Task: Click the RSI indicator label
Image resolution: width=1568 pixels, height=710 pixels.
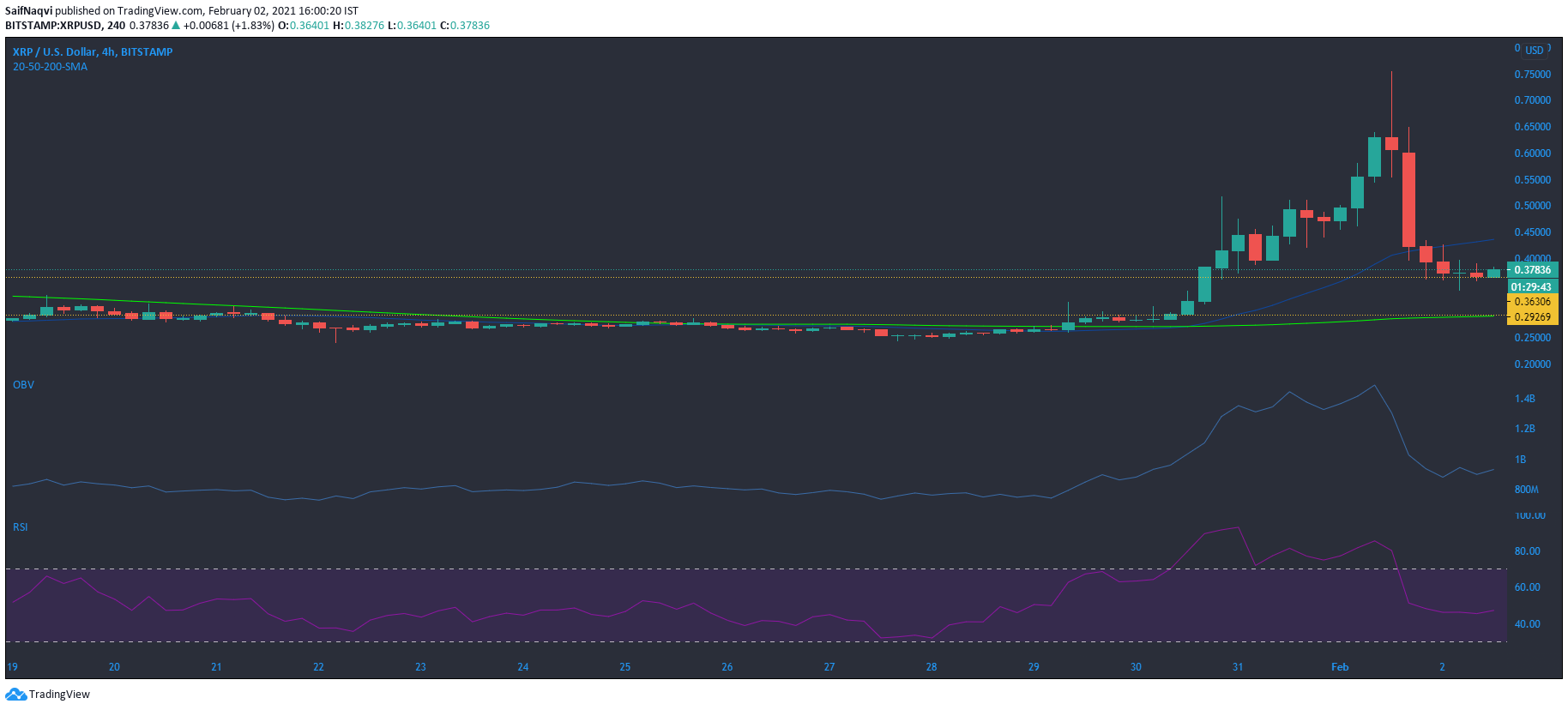Action: (x=20, y=527)
